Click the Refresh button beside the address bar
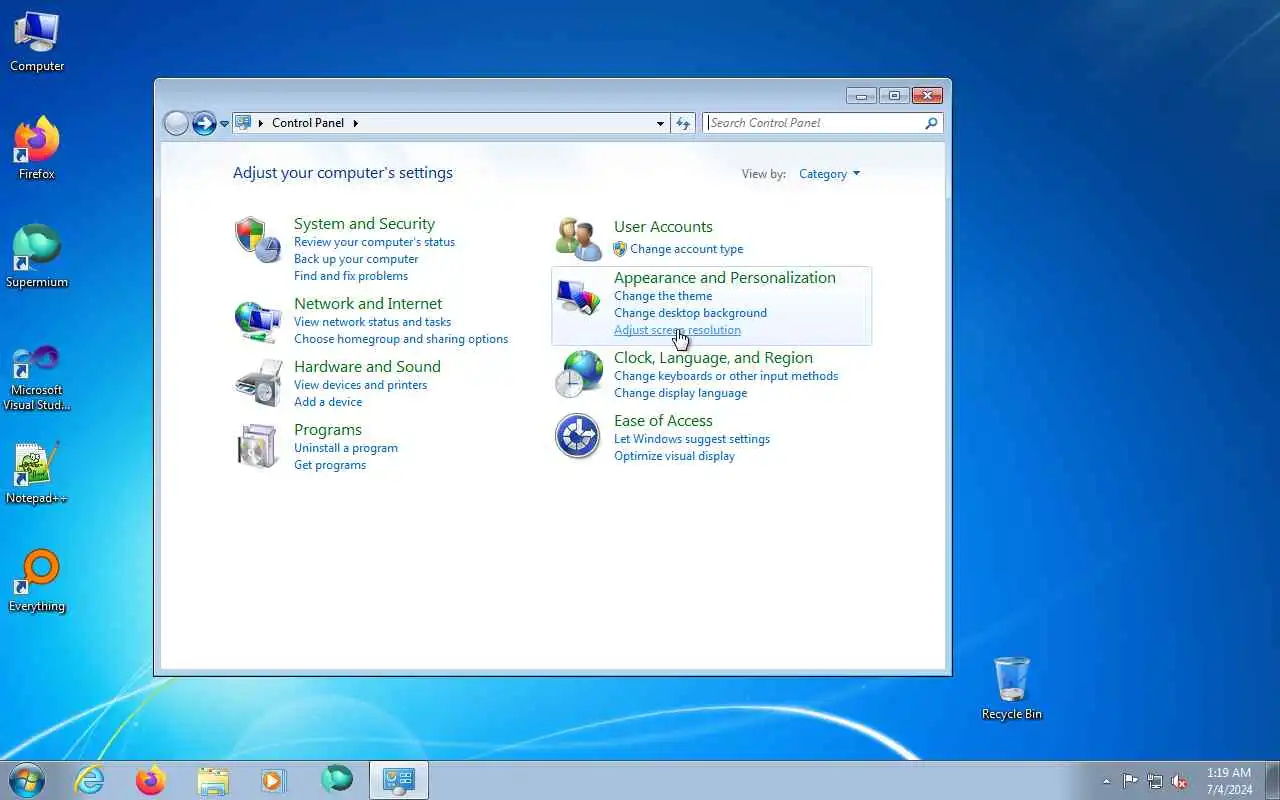The height and width of the screenshot is (800, 1280). [x=683, y=123]
